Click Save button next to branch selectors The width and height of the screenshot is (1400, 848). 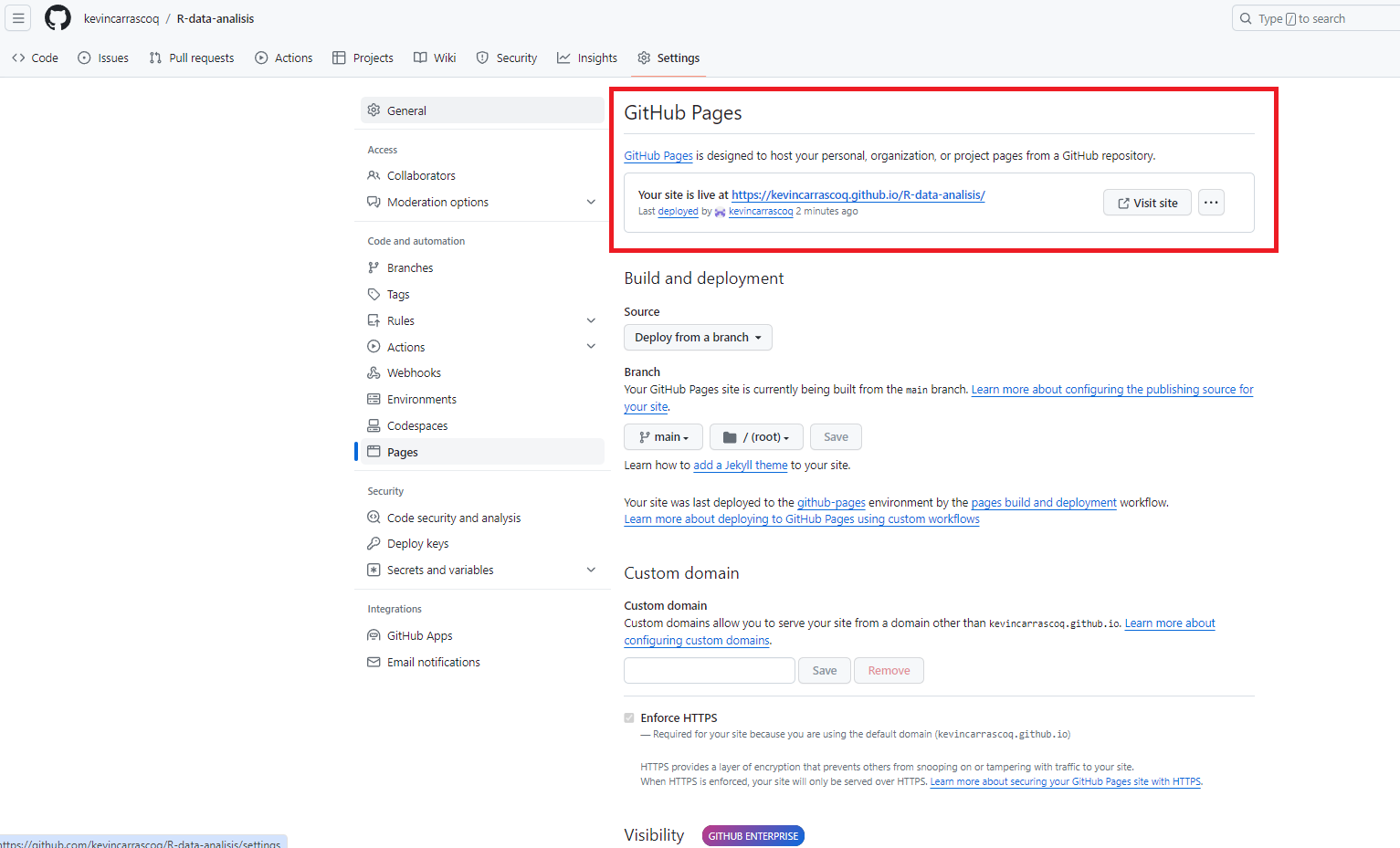point(836,437)
